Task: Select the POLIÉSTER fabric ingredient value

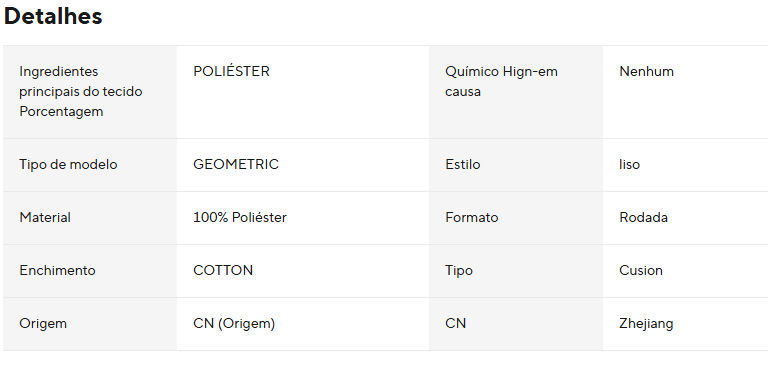Action: pyautogui.click(x=231, y=72)
